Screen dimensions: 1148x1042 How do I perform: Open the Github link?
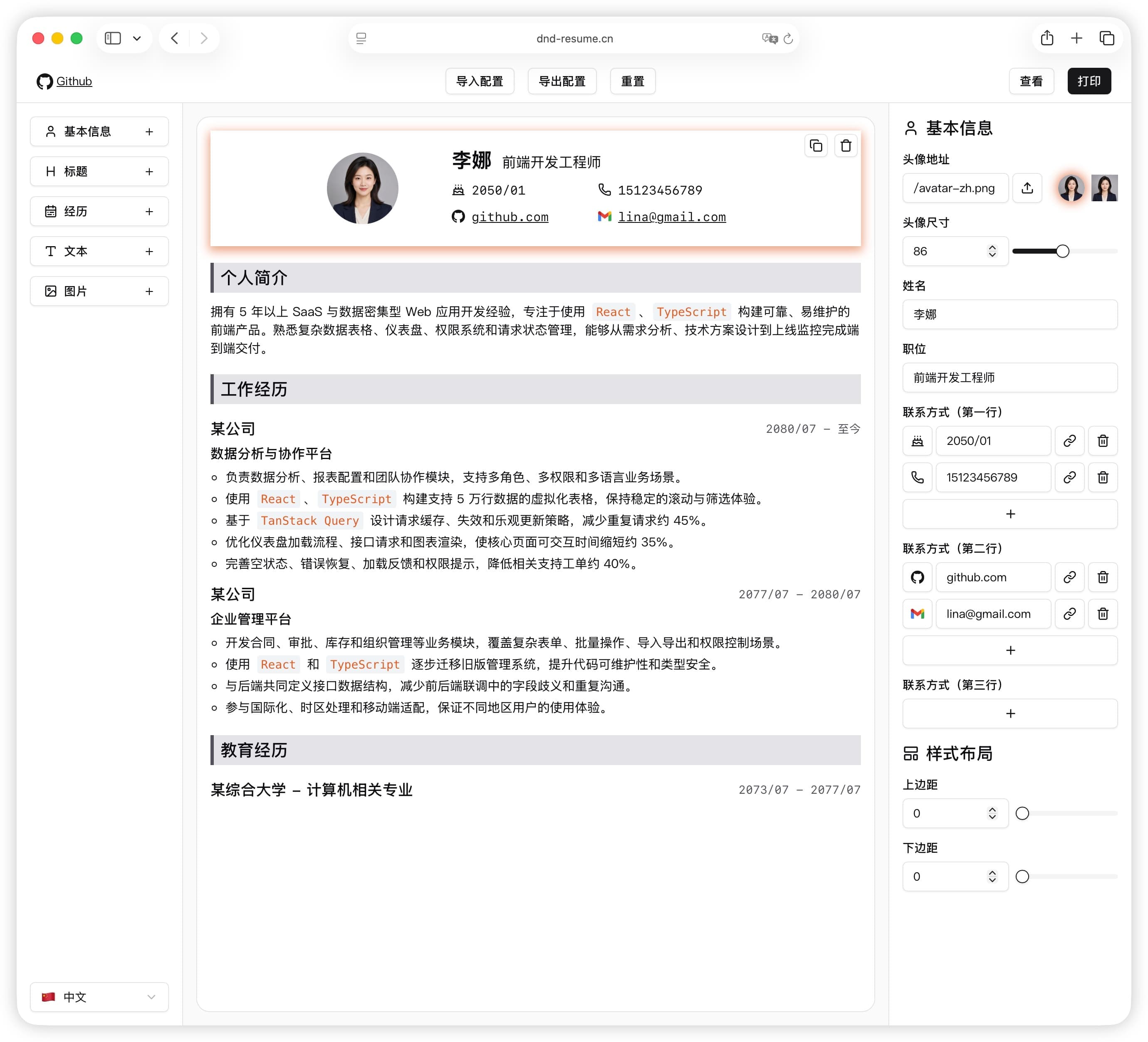tap(64, 81)
